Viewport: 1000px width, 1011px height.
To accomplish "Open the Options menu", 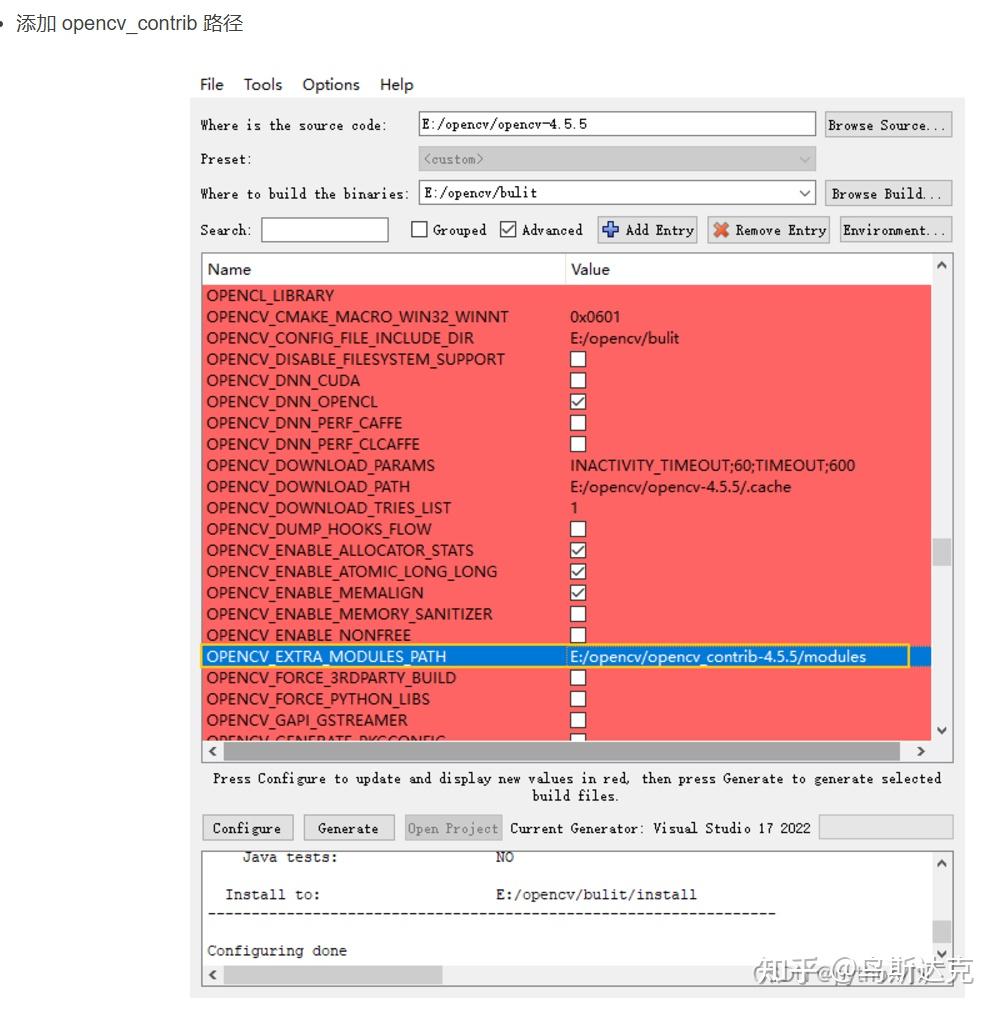I will point(330,85).
